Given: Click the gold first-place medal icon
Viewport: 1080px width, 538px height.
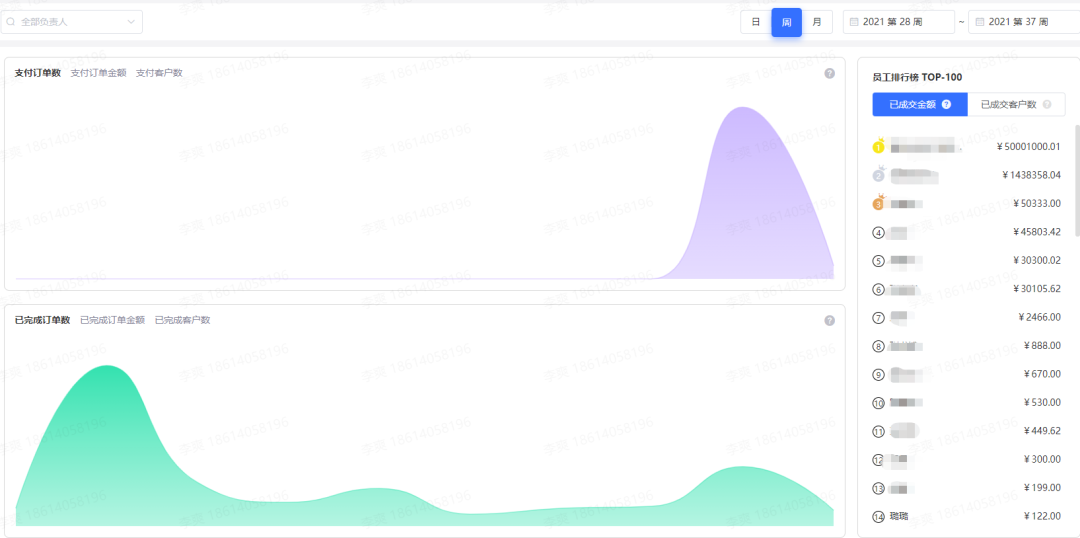Looking at the screenshot, I should (x=878, y=146).
